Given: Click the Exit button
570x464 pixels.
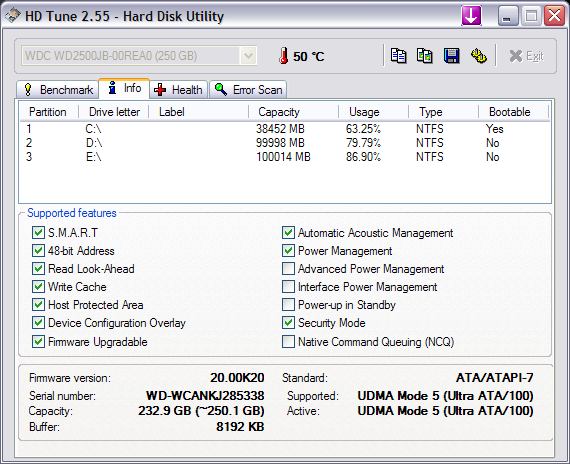Looking at the screenshot, I should coord(526,56).
